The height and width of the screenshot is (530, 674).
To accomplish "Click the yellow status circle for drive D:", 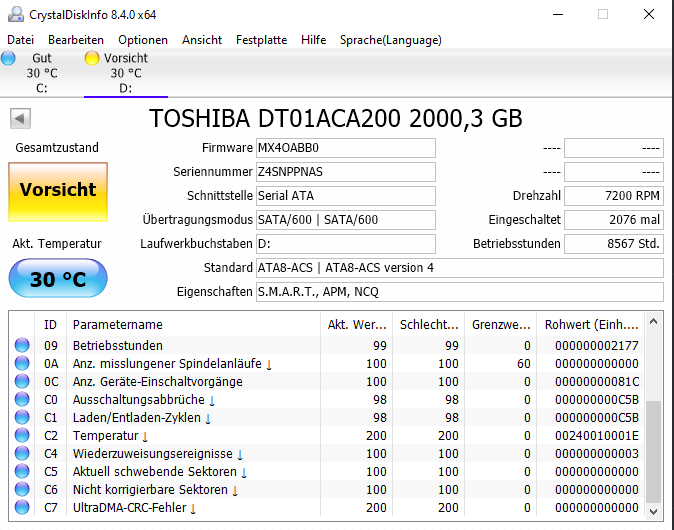I will click(92, 58).
